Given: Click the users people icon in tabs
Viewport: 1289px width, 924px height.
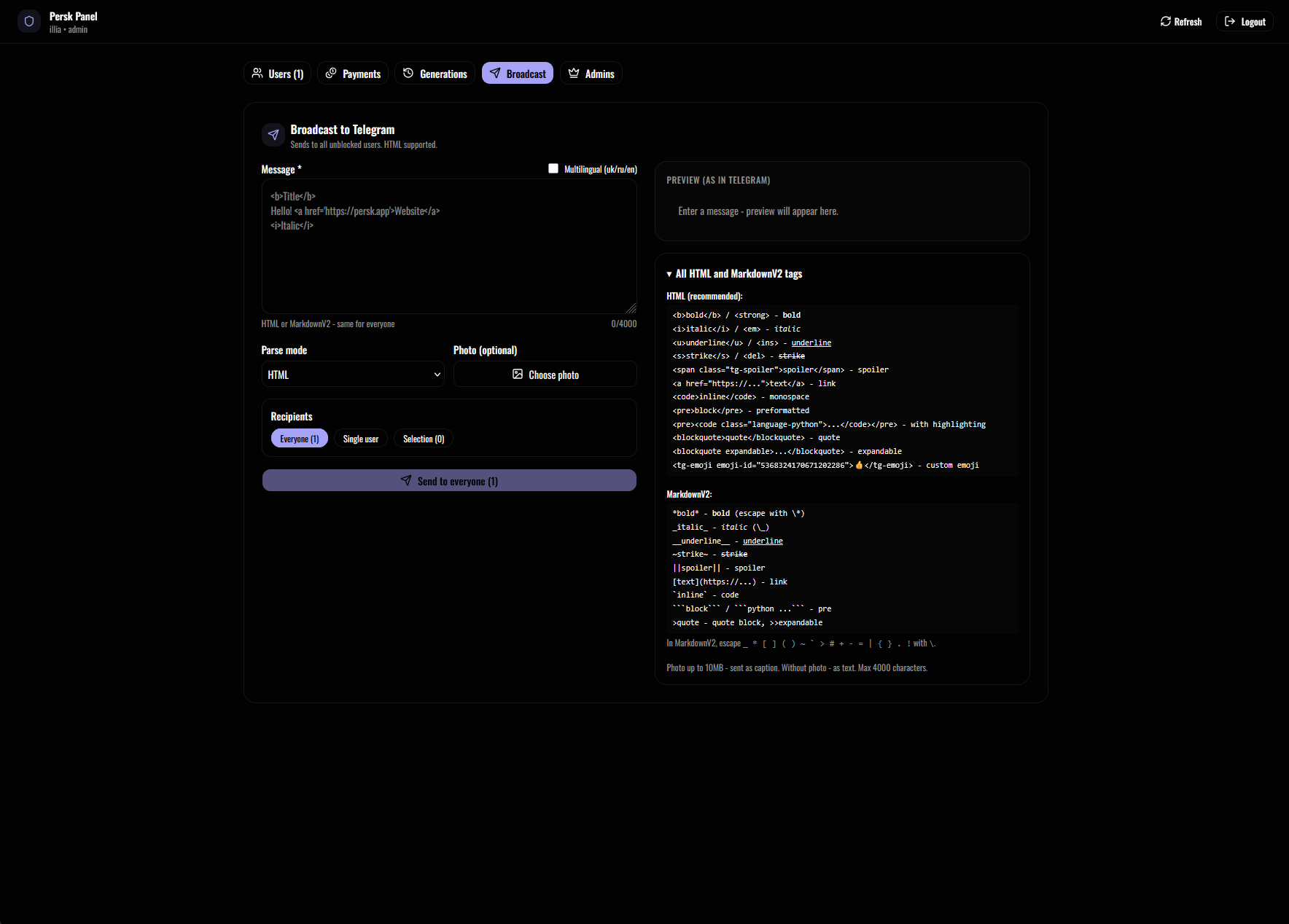Looking at the screenshot, I should [257, 73].
